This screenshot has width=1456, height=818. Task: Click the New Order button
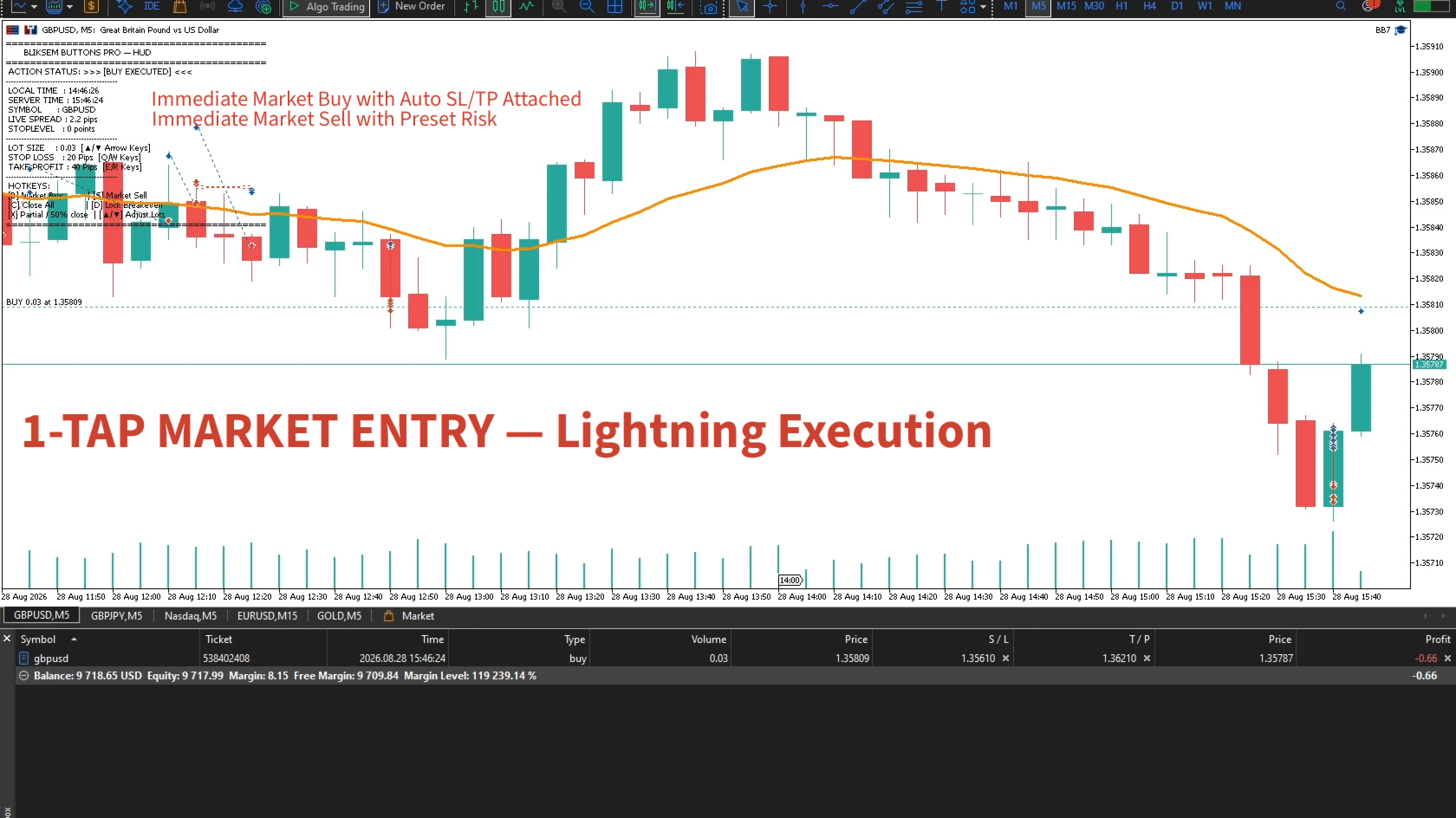[x=412, y=6]
